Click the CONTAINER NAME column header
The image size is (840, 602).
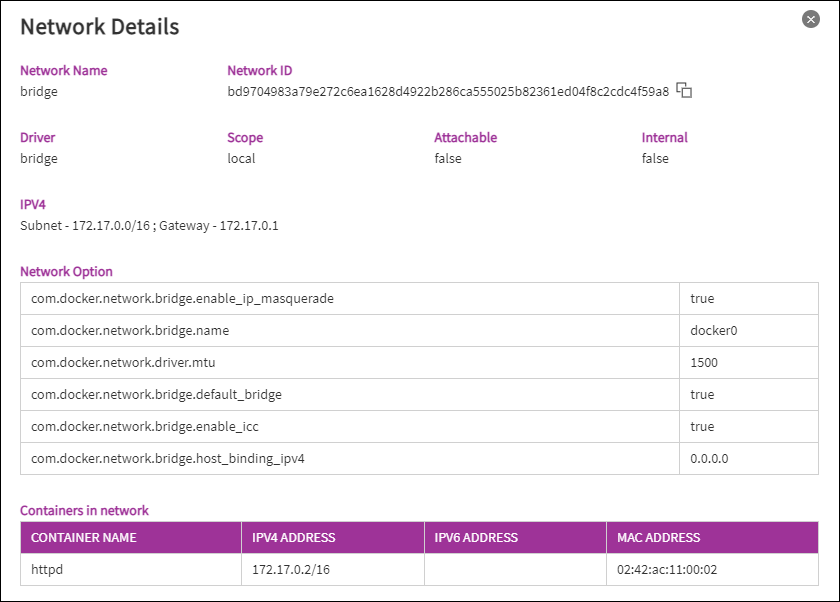(84, 538)
